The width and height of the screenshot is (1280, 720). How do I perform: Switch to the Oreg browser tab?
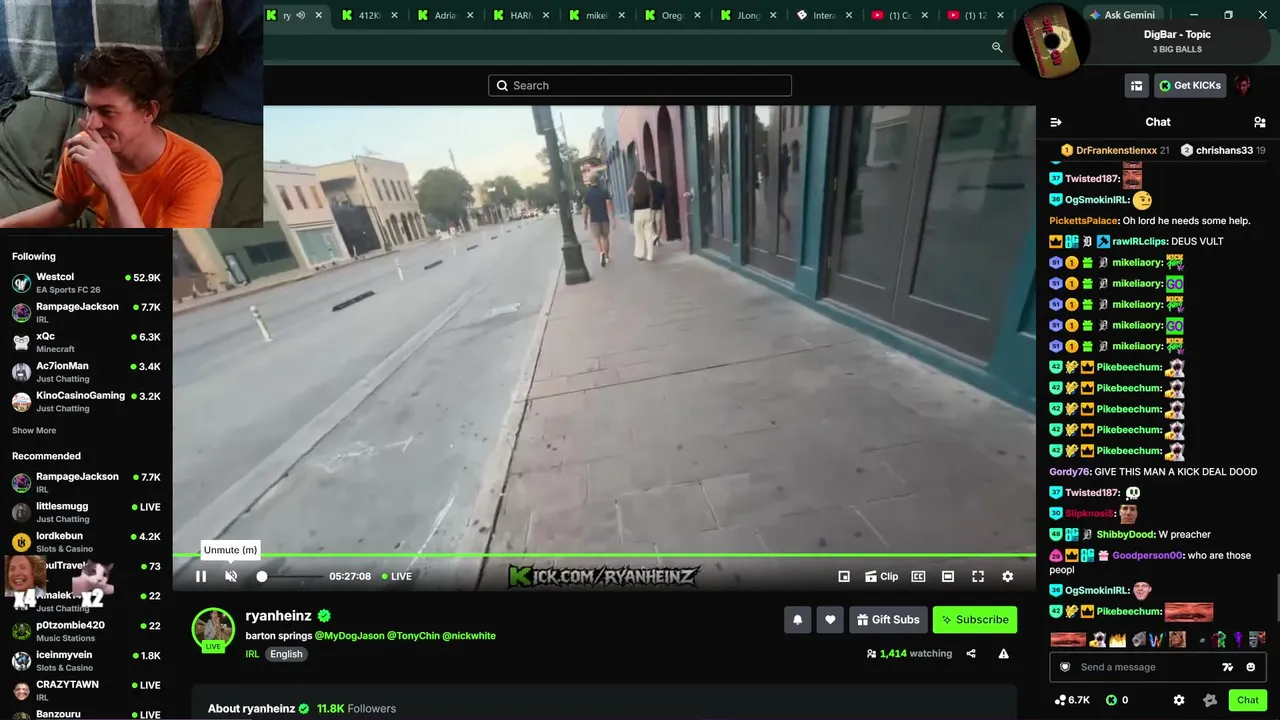click(674, 15)
